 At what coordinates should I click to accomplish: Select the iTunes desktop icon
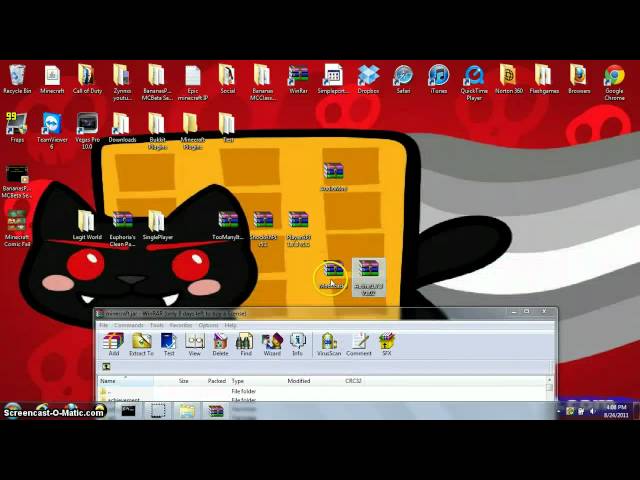[439, 80]
